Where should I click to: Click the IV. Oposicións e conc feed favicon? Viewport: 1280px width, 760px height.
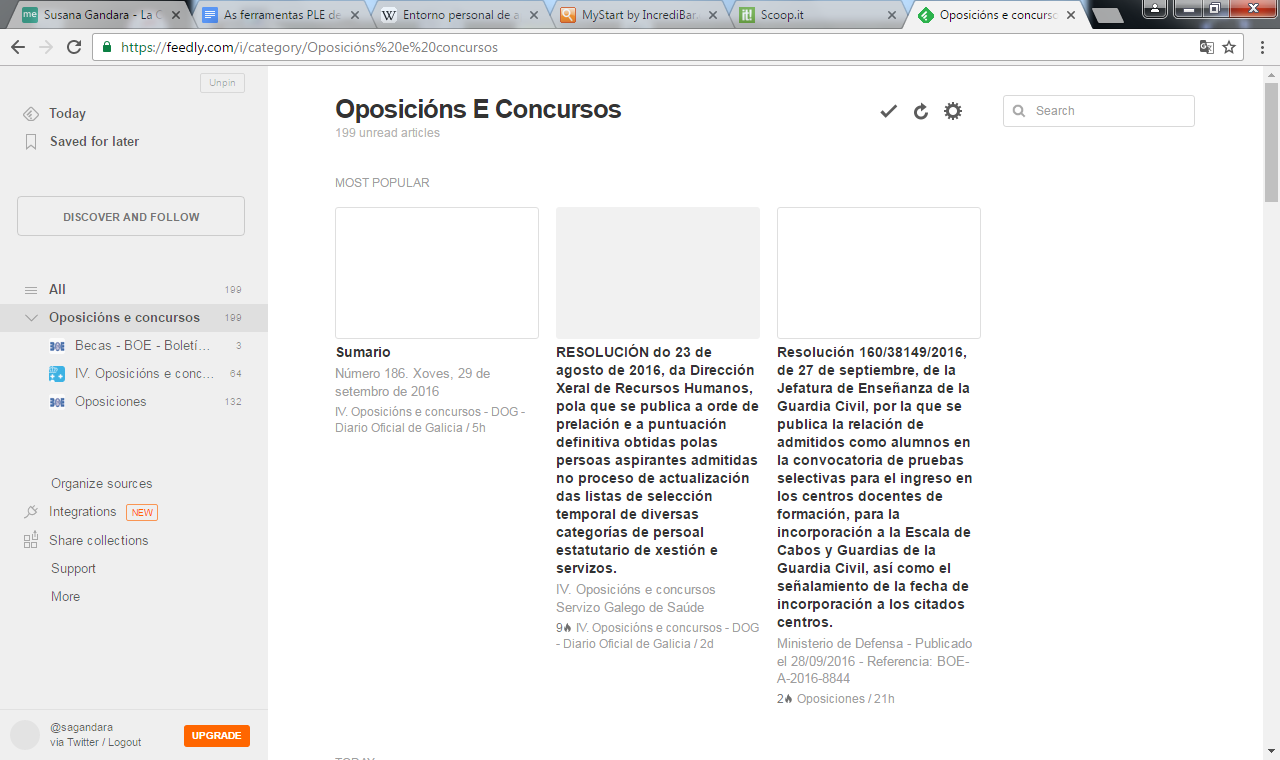pyautogui.click(x=57, y=374)
